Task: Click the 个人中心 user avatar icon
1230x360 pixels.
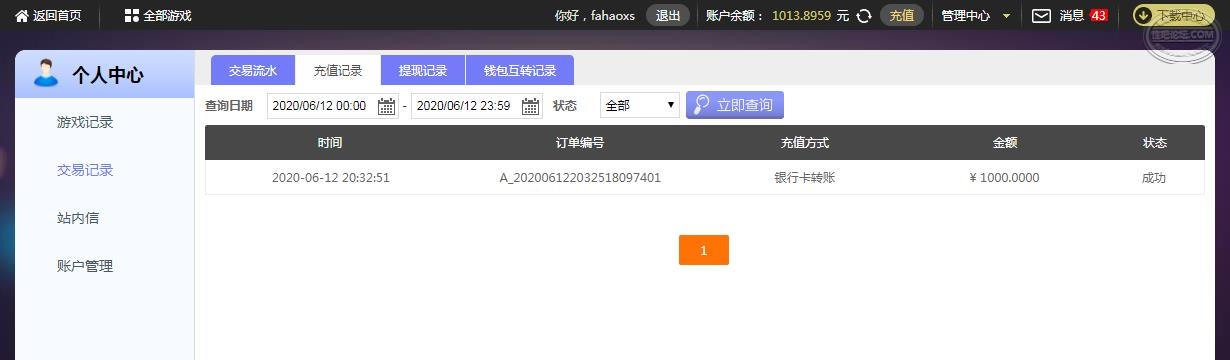Action: pyautogui.click(x=46, y=73)
